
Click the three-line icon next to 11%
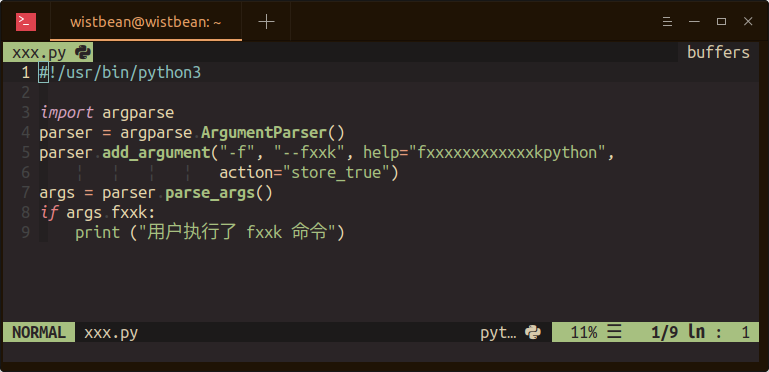pyautogui.click(x=614, y=333)
